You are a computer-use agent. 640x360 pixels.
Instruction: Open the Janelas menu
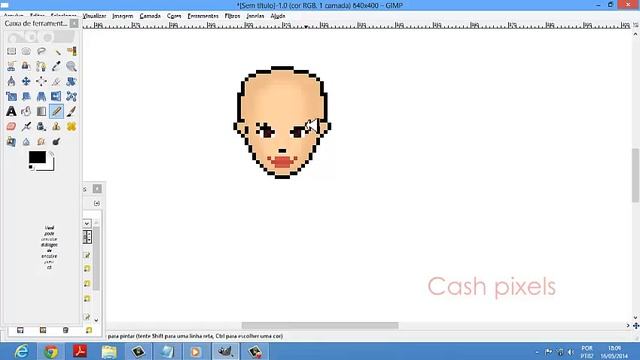pos(255,16)
